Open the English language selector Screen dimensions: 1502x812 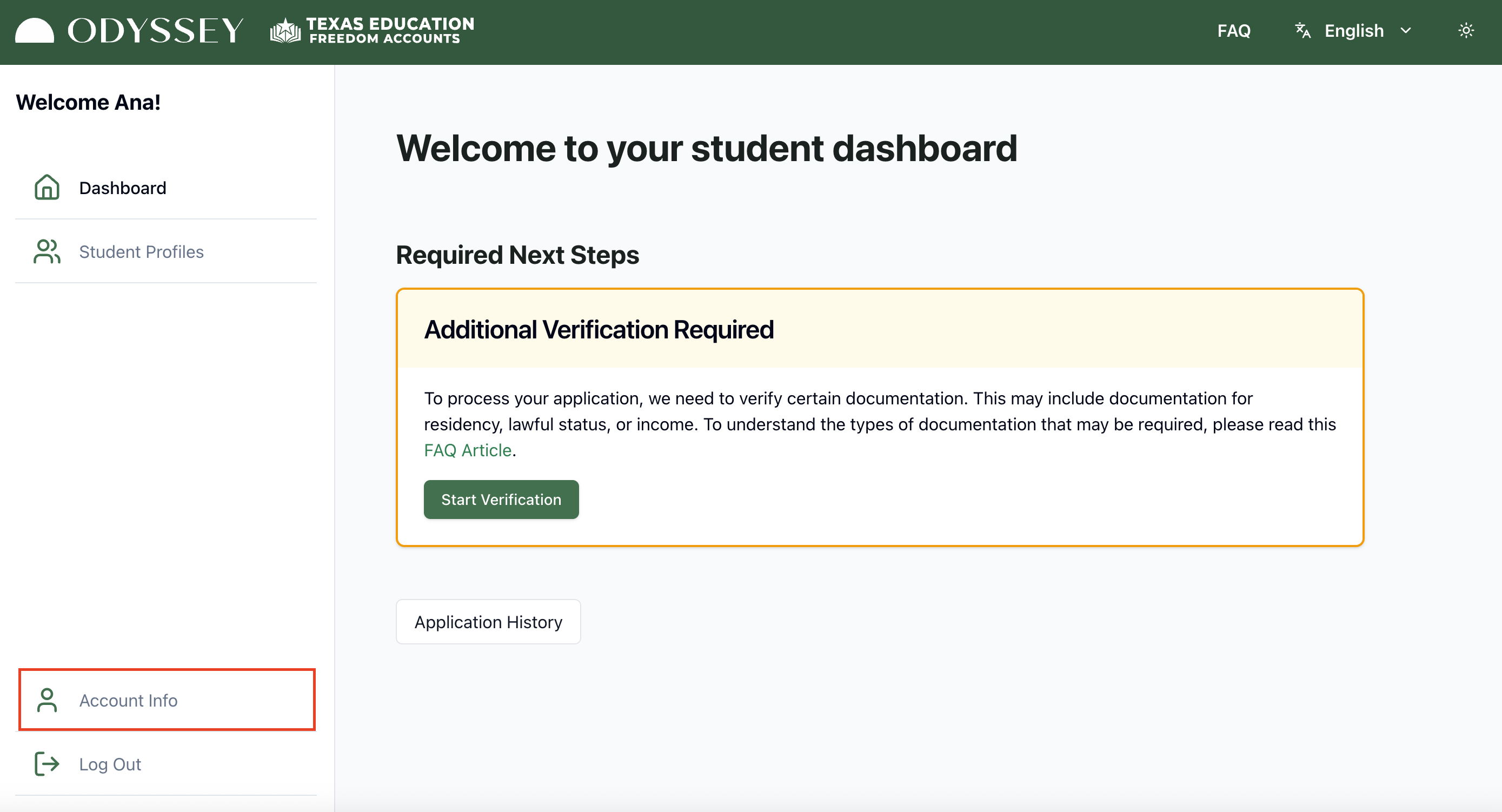click(1353, 30)
